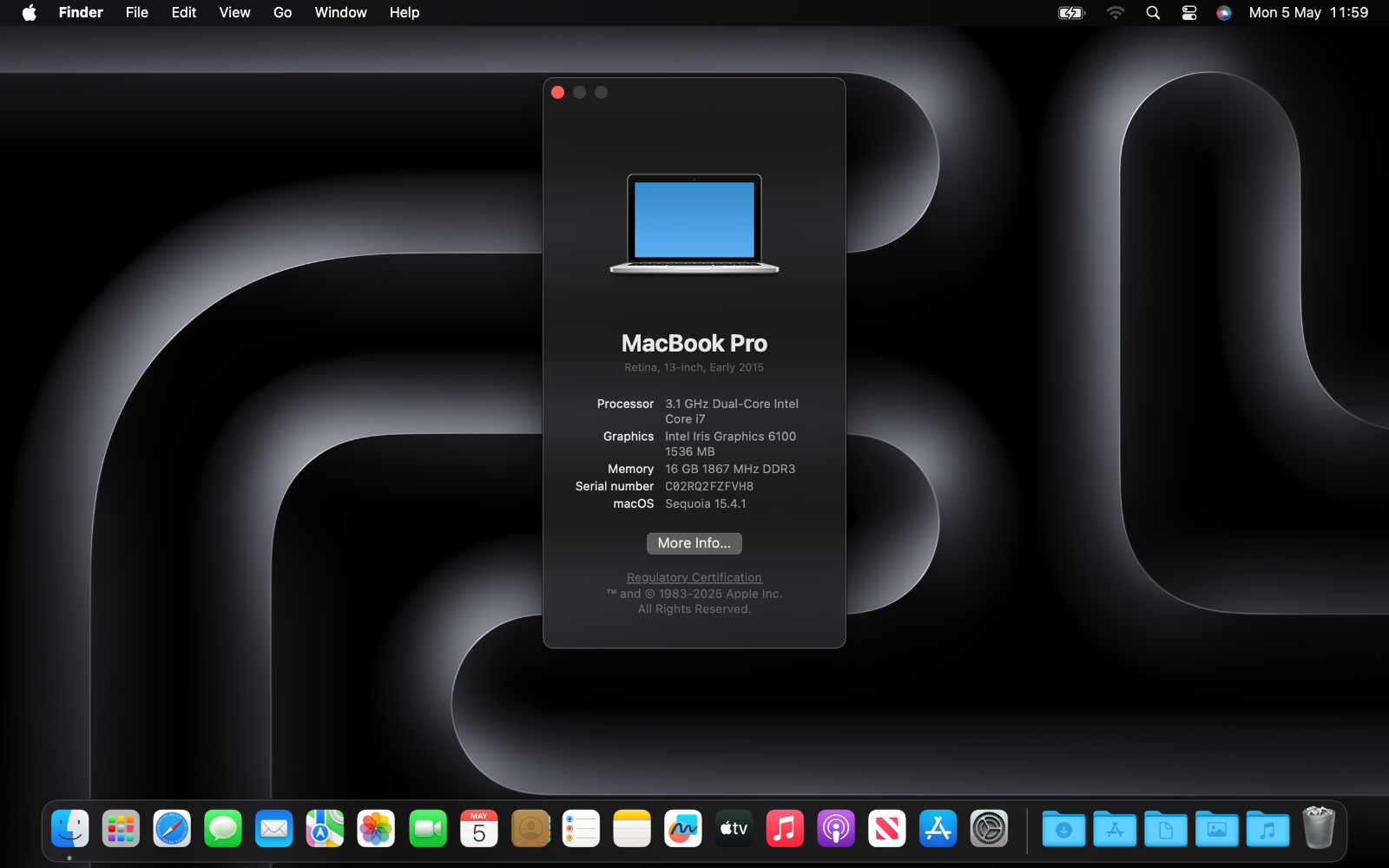Open Downloads folder stack in Dock
The height and width of the screenshot is (868, 1389).
pyautogui.click(x=1063, y=829)
